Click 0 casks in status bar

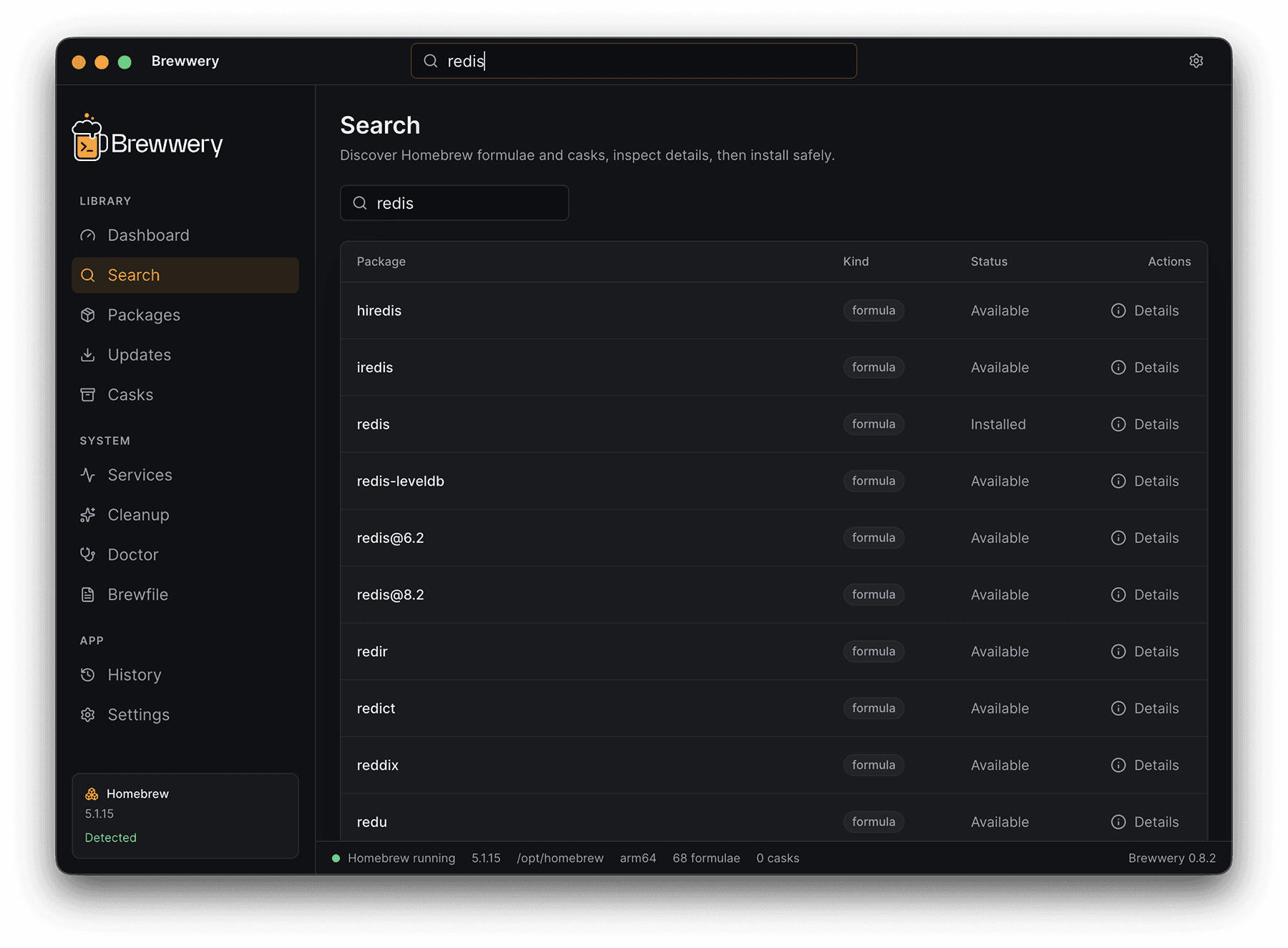pyautogui.click(x=778, y=858)
